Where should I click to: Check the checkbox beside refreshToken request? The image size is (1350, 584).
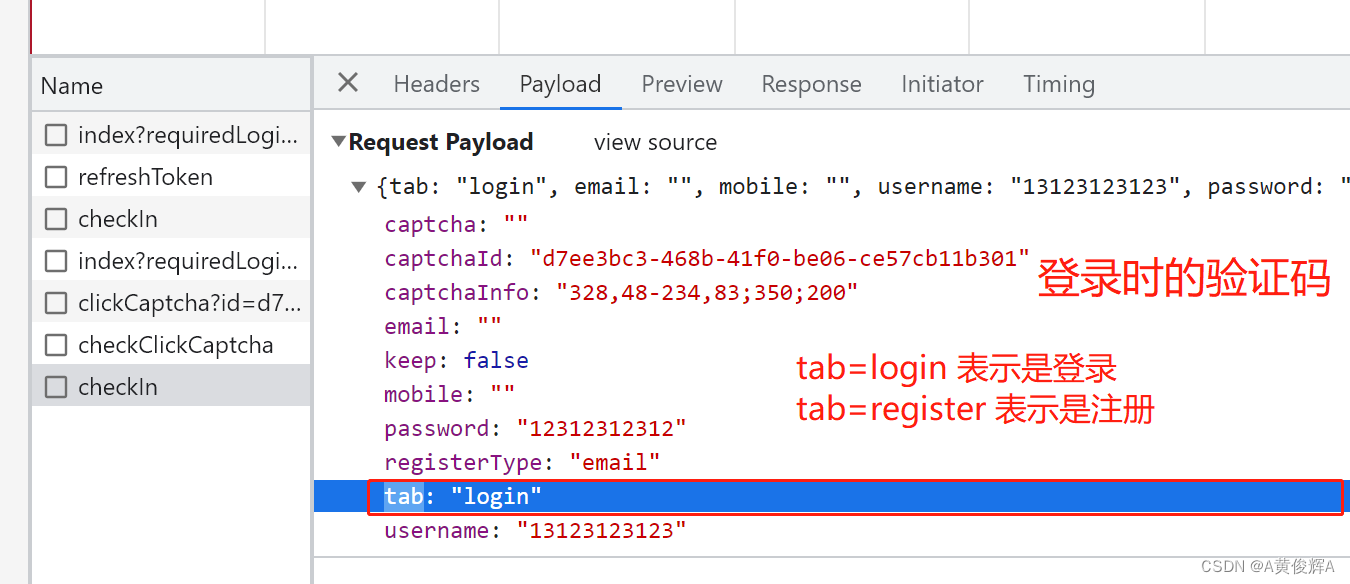(x=56, y=176)
